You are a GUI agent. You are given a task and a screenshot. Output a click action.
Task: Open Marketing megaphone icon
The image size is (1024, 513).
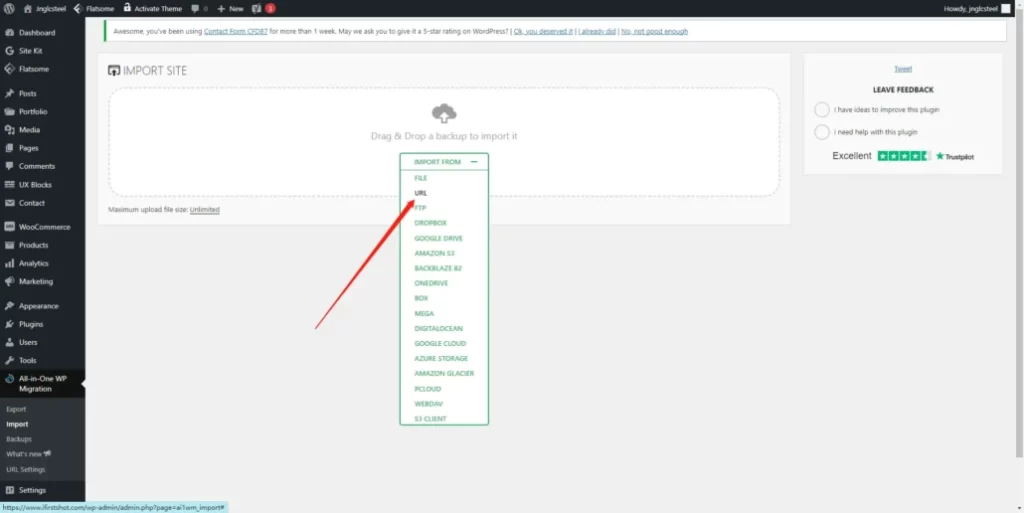(9, 282)
